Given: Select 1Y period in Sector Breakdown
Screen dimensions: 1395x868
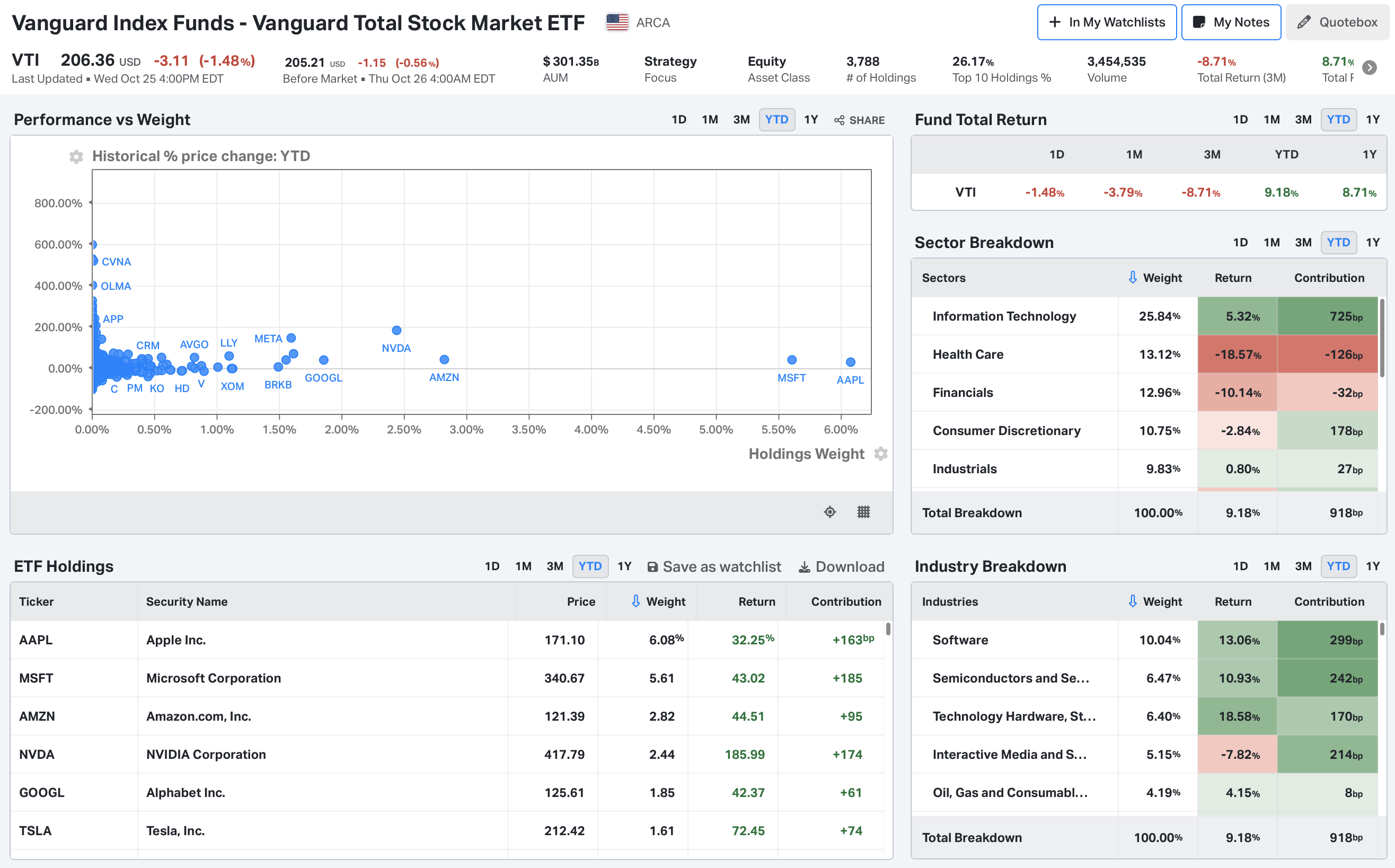Looking at the screenshot, I should point(1372,242).
